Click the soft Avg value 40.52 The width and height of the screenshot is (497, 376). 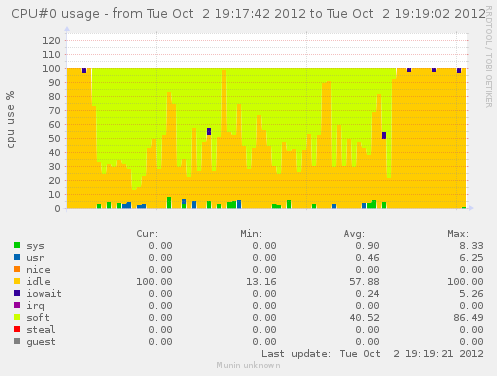[364, 318]
